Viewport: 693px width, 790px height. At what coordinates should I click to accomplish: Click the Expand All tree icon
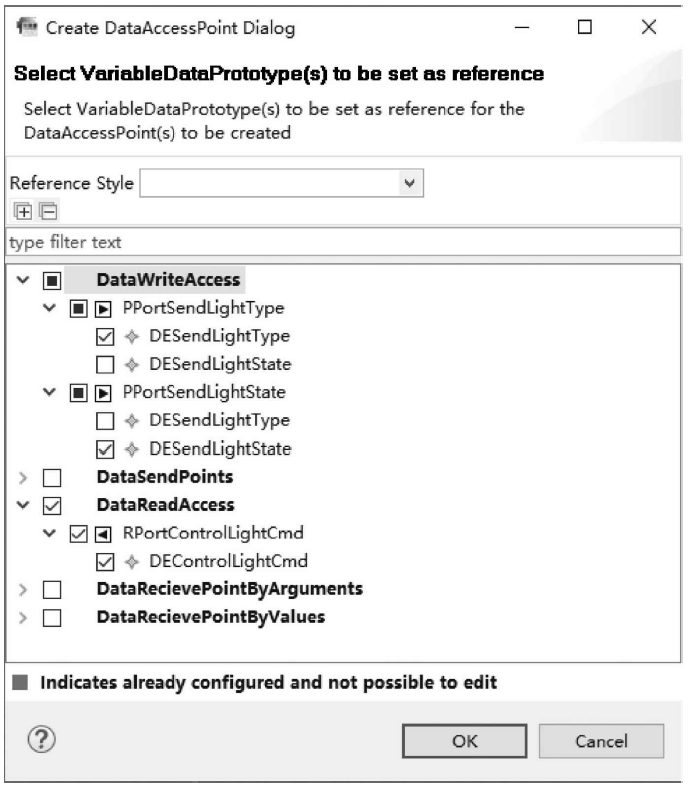21,211
